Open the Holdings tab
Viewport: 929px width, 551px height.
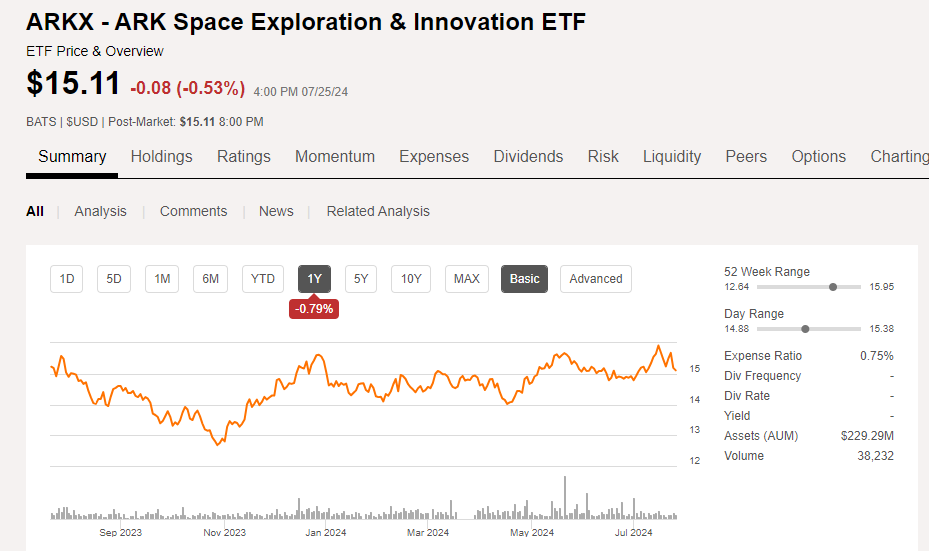(x=161, y=156)
